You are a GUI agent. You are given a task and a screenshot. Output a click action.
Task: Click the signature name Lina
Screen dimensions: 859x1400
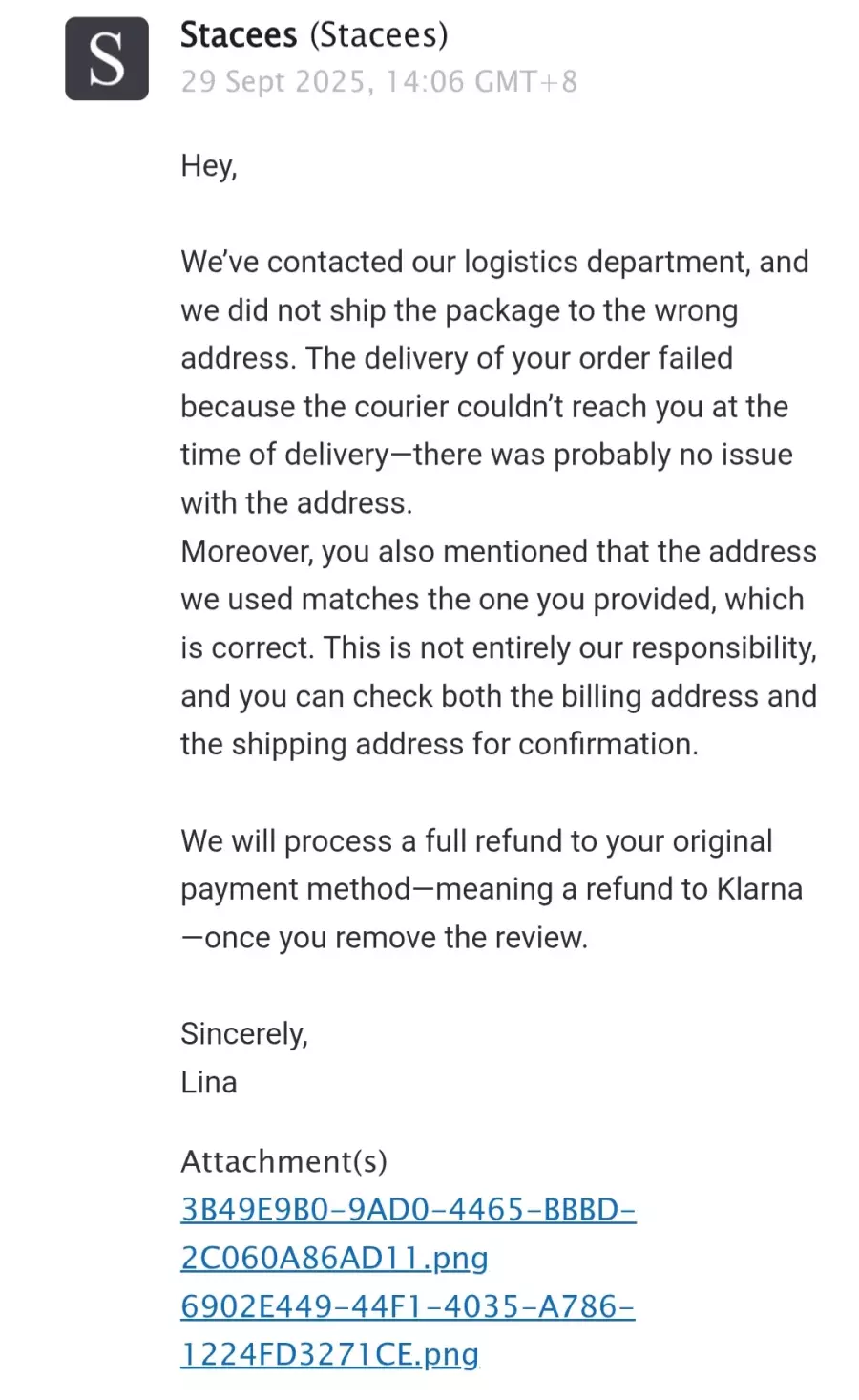pos(209,1082)
